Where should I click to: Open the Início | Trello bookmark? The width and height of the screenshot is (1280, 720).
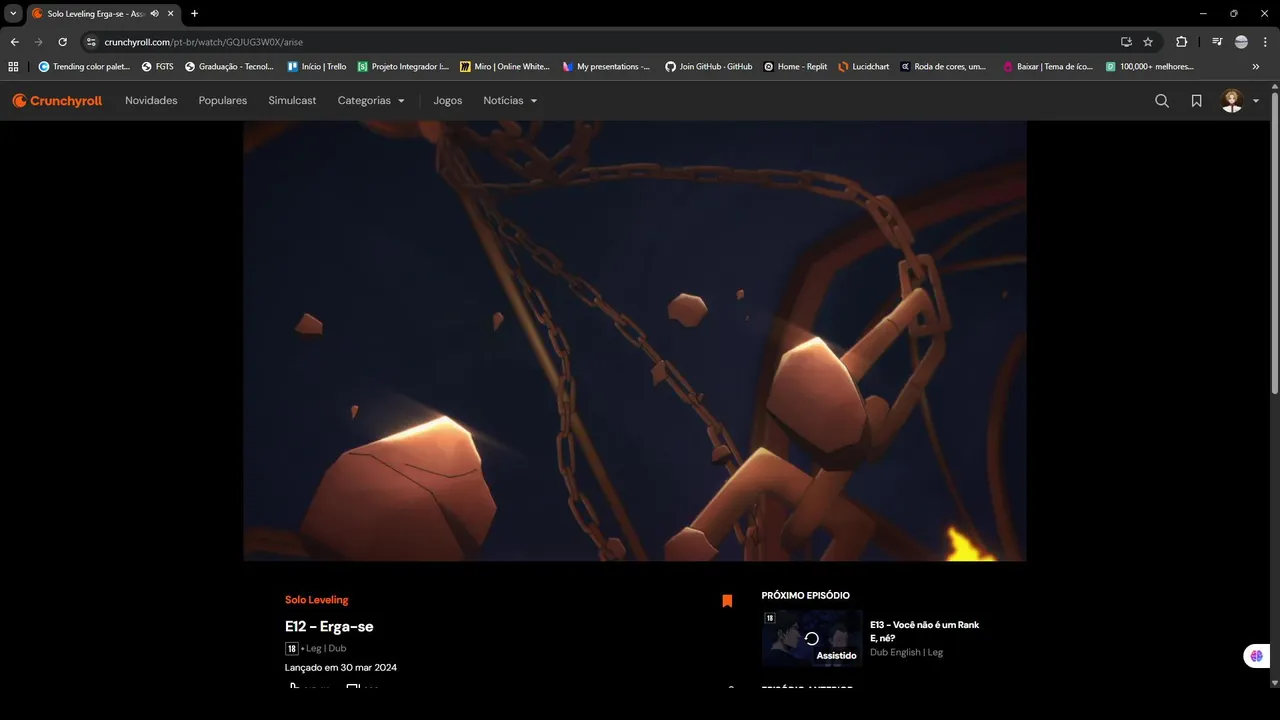317,67
